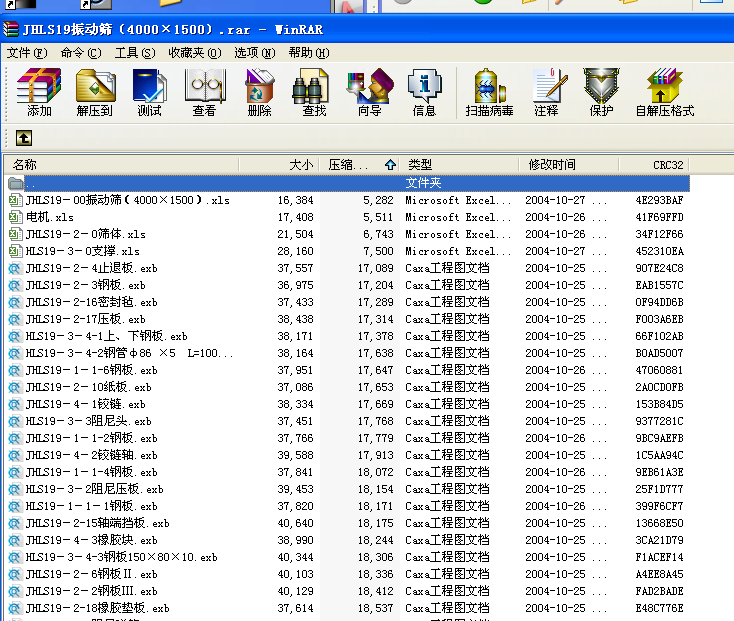
Task: Open the 选项(N) menu
Action: click(x=255, y=53)
